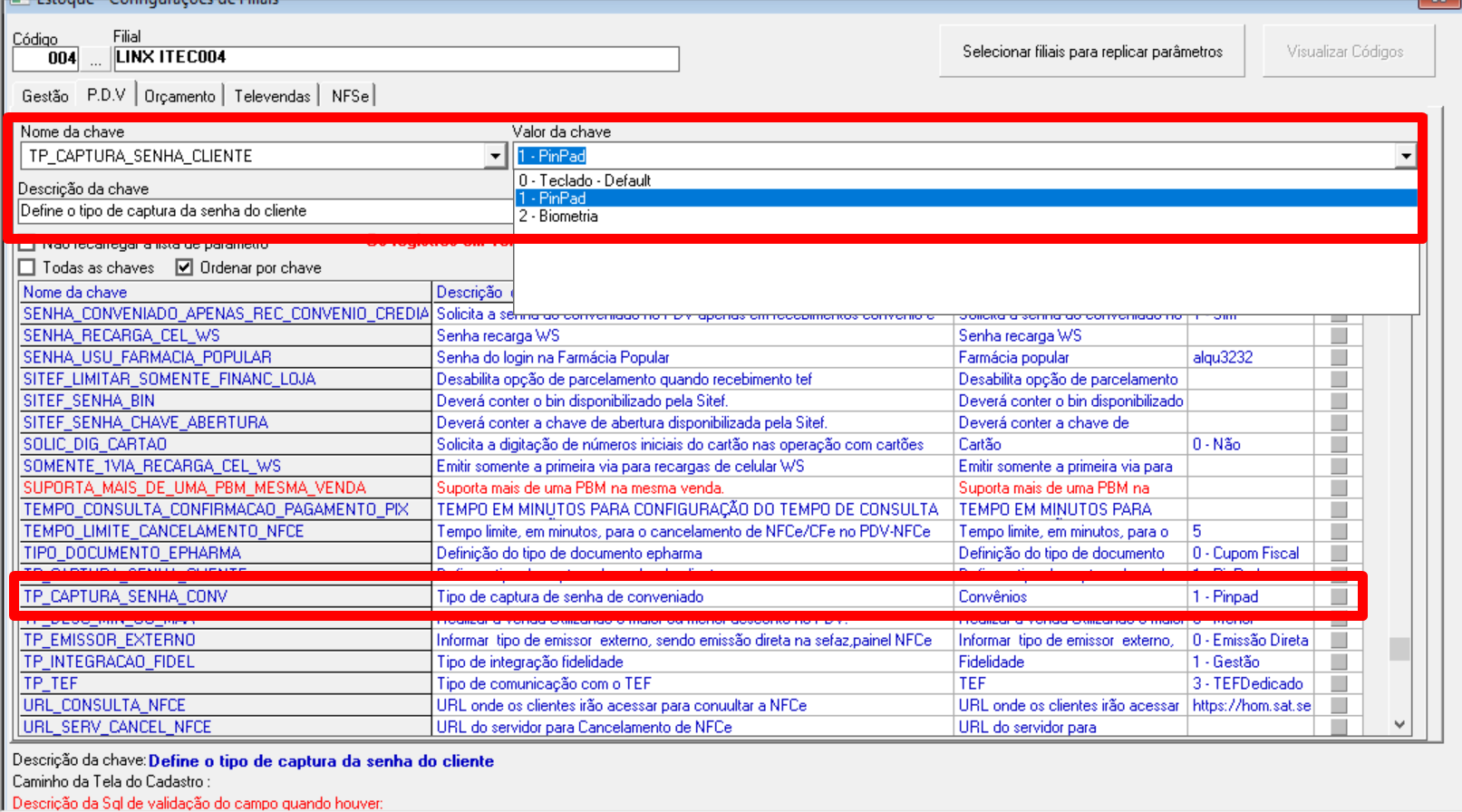This screenshot has height=812, width=1462.
Task: Click the Código input field
Action: 45,59
